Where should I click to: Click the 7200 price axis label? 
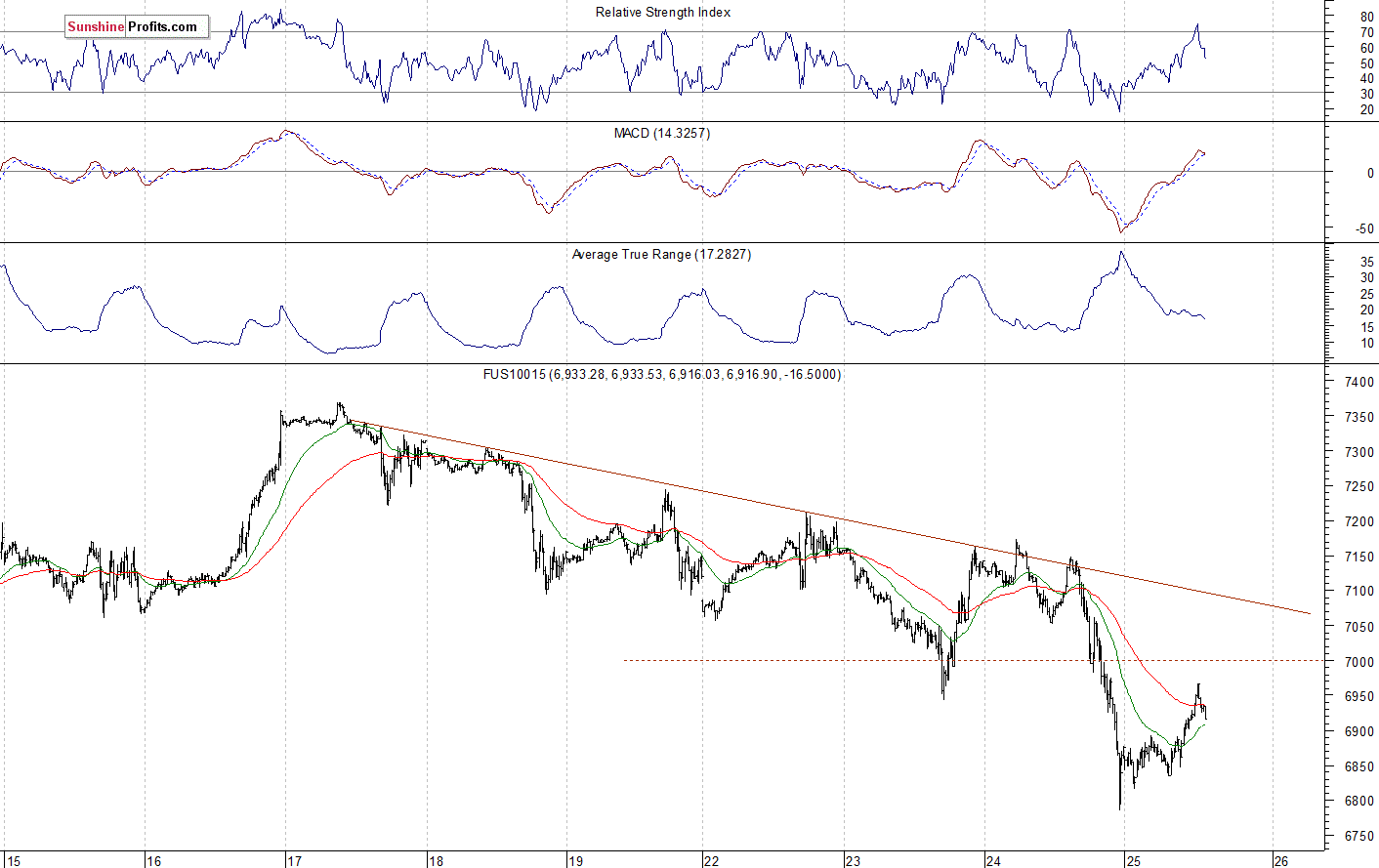tap(1359, 522)
